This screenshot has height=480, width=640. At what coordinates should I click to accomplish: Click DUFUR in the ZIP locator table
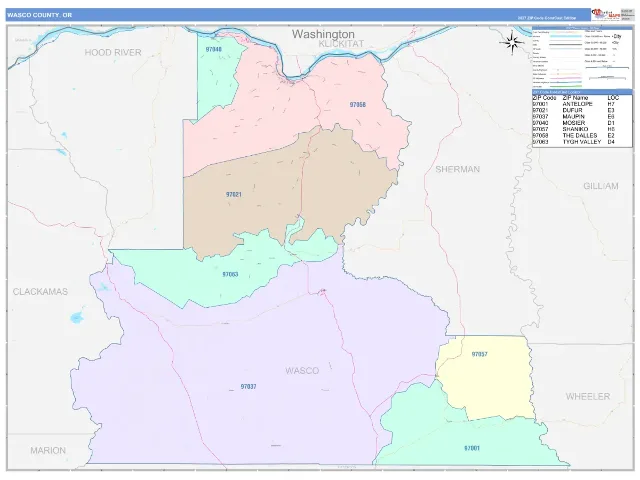(571, 110)
